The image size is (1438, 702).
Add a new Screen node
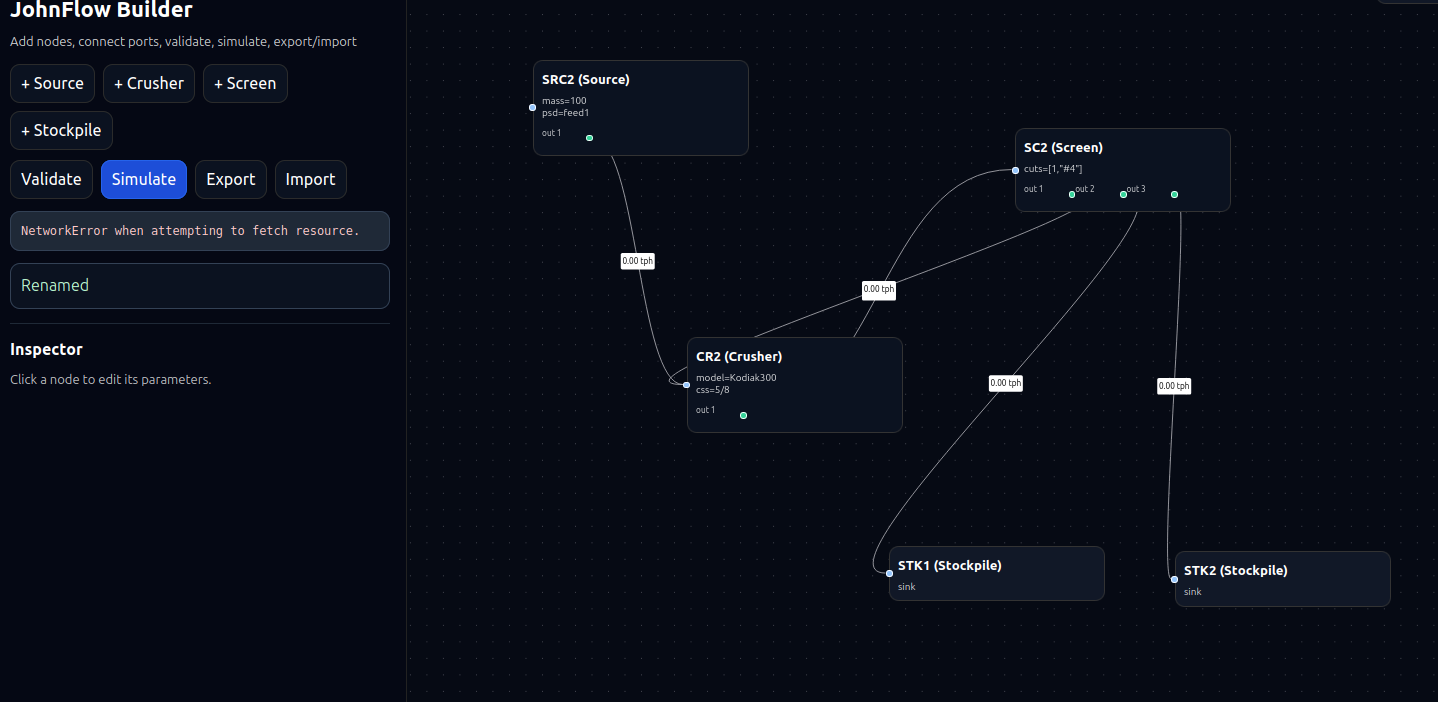tap(245, 84)
